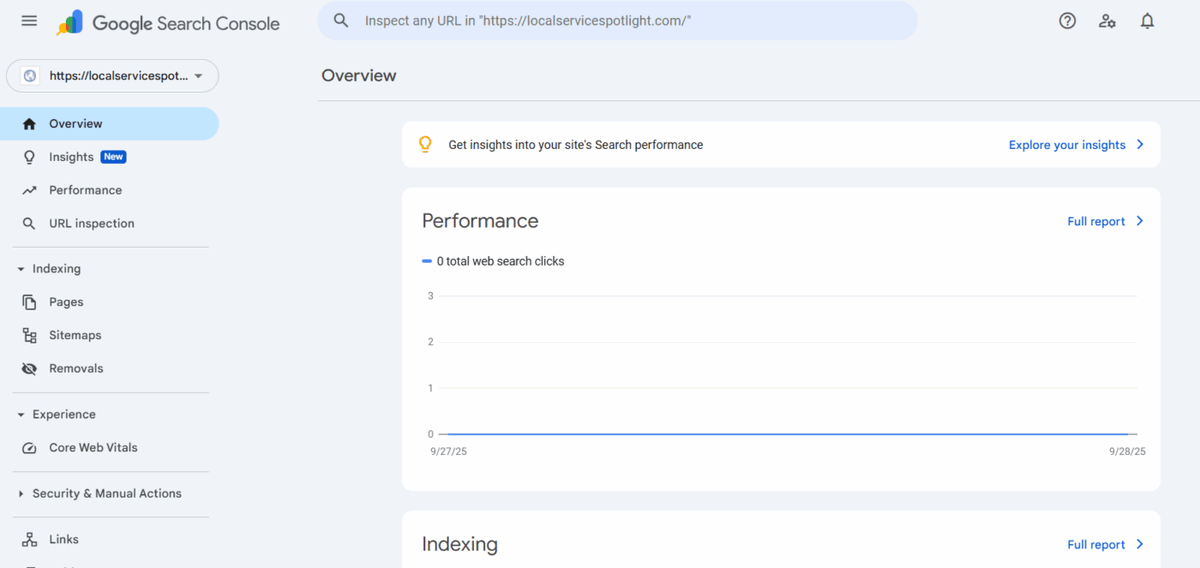Open the users and settings icon
The height and width of the screenshot is (568, 1200).
coord(1107,21)
